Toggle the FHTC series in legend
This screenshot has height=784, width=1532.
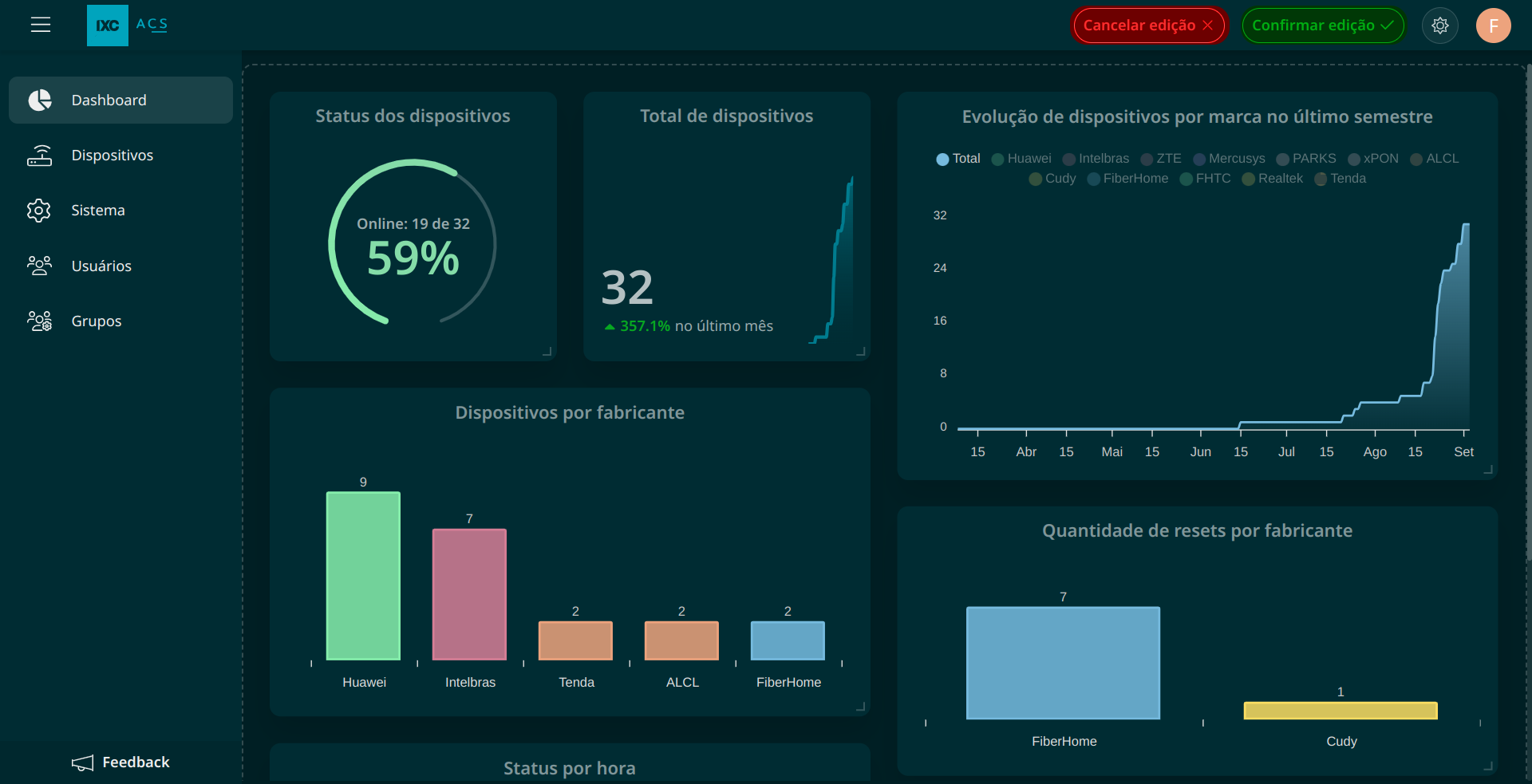1205,179
